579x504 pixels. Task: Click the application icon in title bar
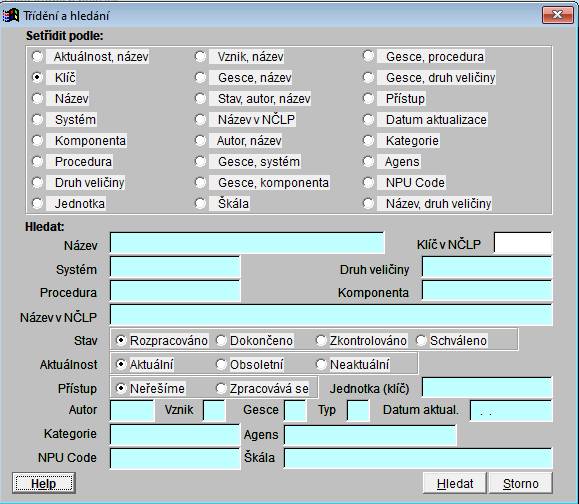(x=10, y=16)
